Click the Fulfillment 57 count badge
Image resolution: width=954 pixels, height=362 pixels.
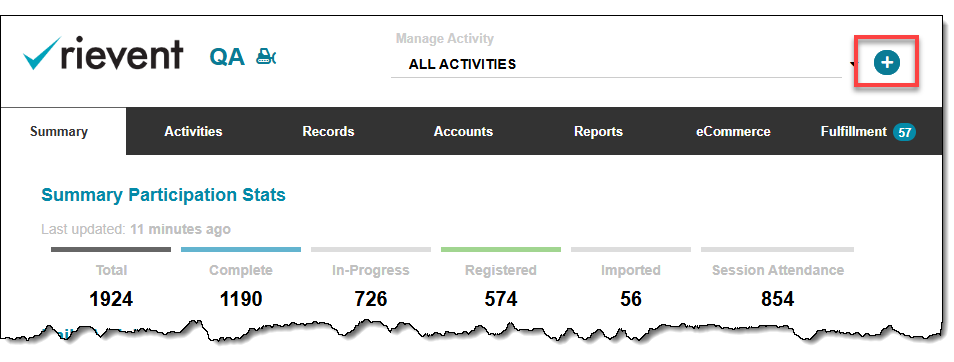[x=904, y=132]
